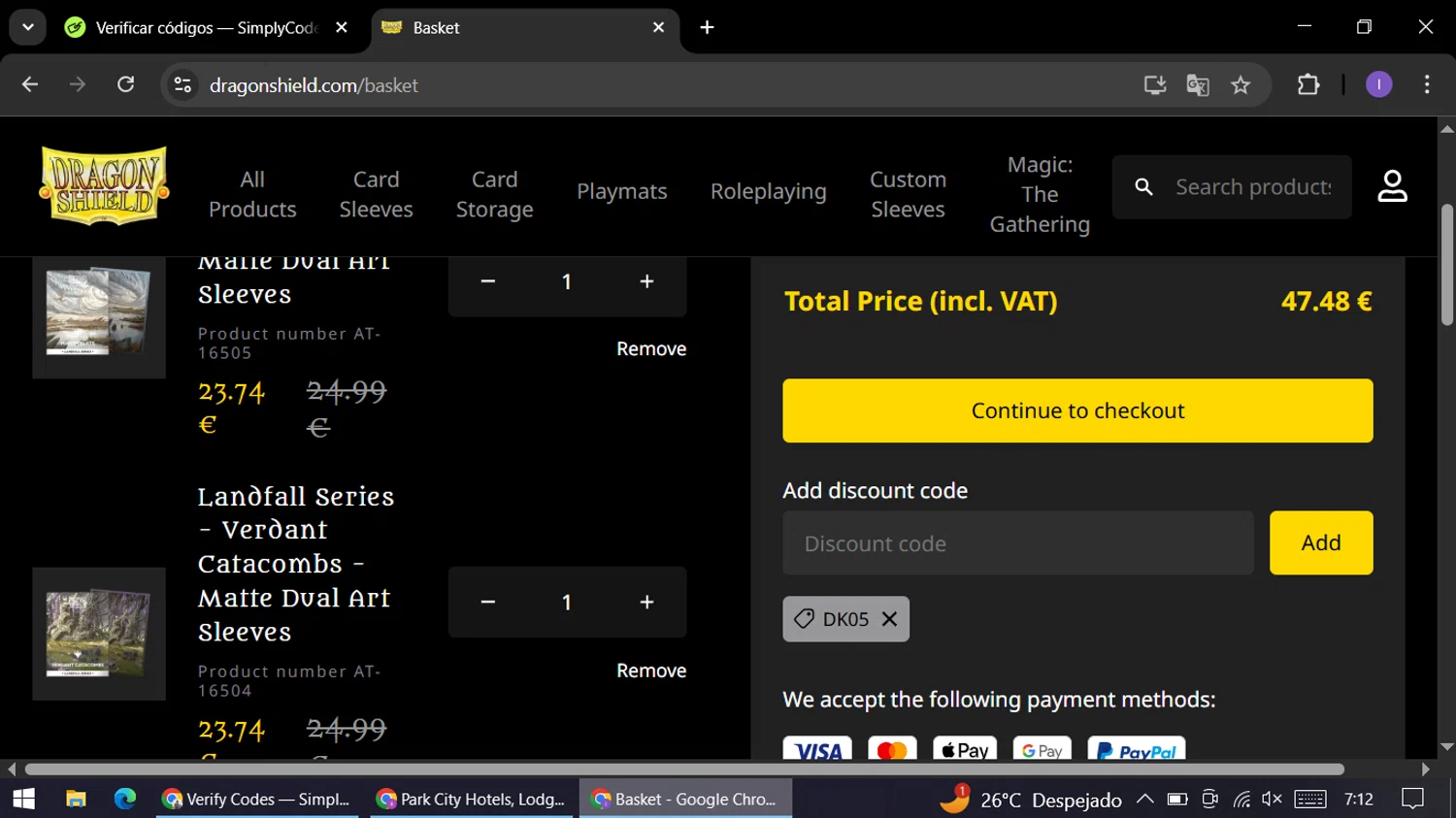Open Magic: The Gathering menu

tap(1040, 194)
